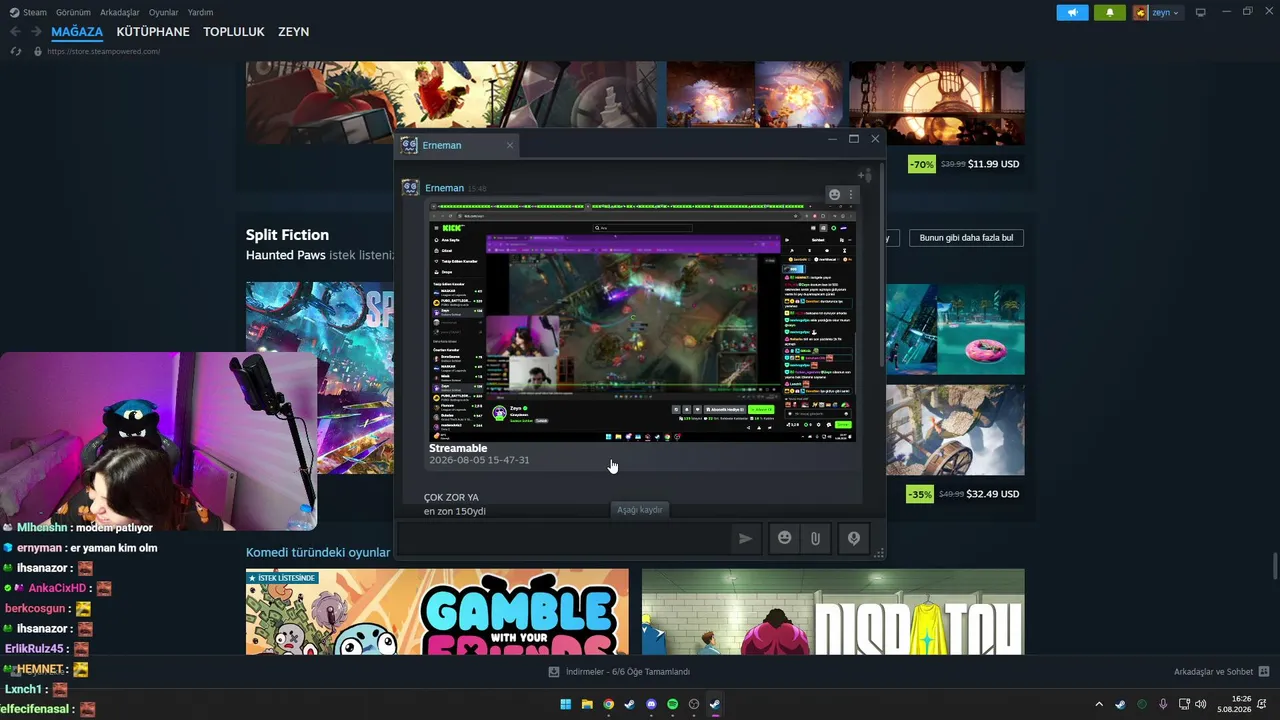Open Discord from the taskbar
Image resolution: width=1280 pixels, height=720 pixels.
[x=651, y=704]
